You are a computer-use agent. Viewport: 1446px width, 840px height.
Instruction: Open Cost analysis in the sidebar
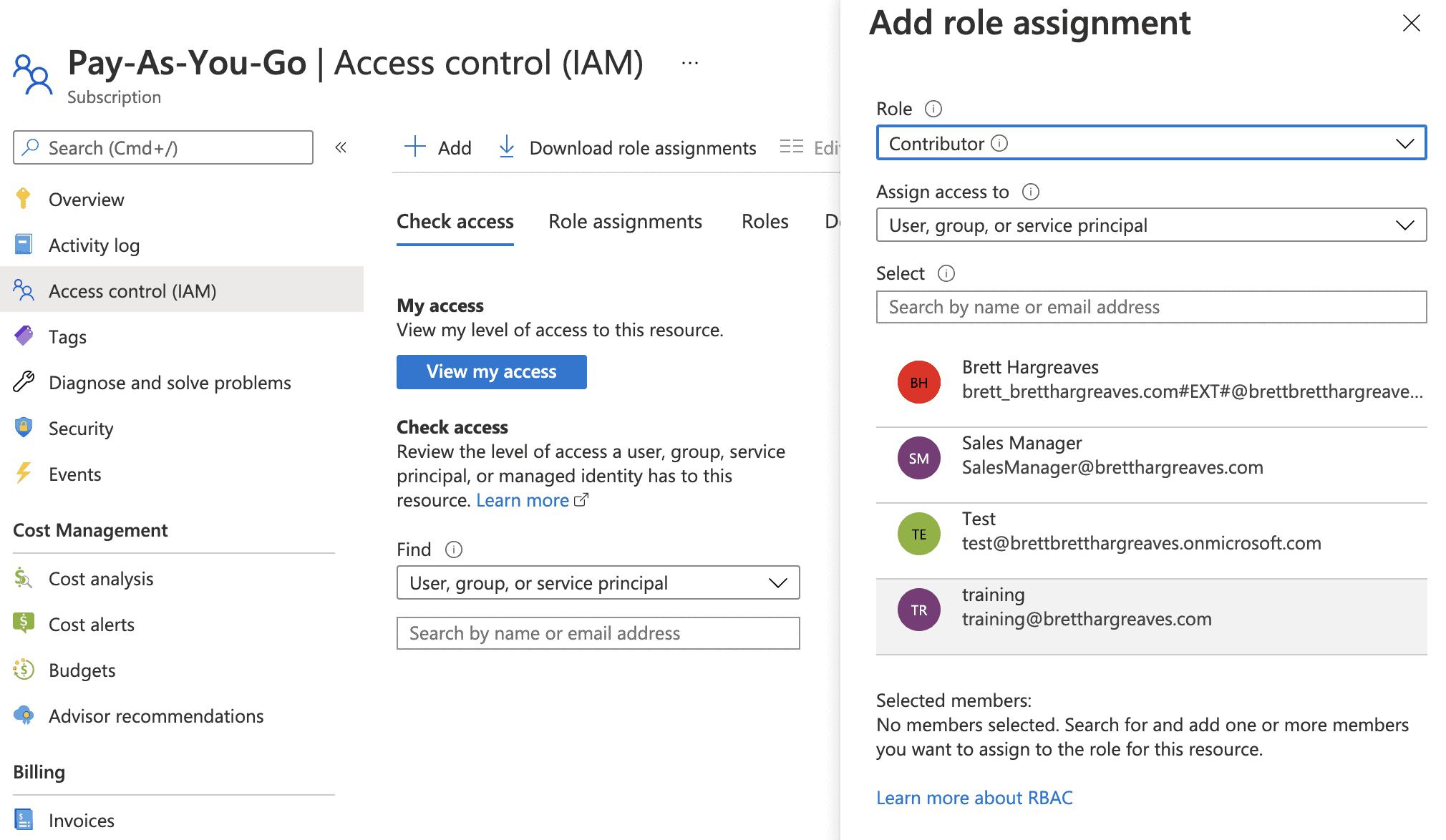(182, 578)
